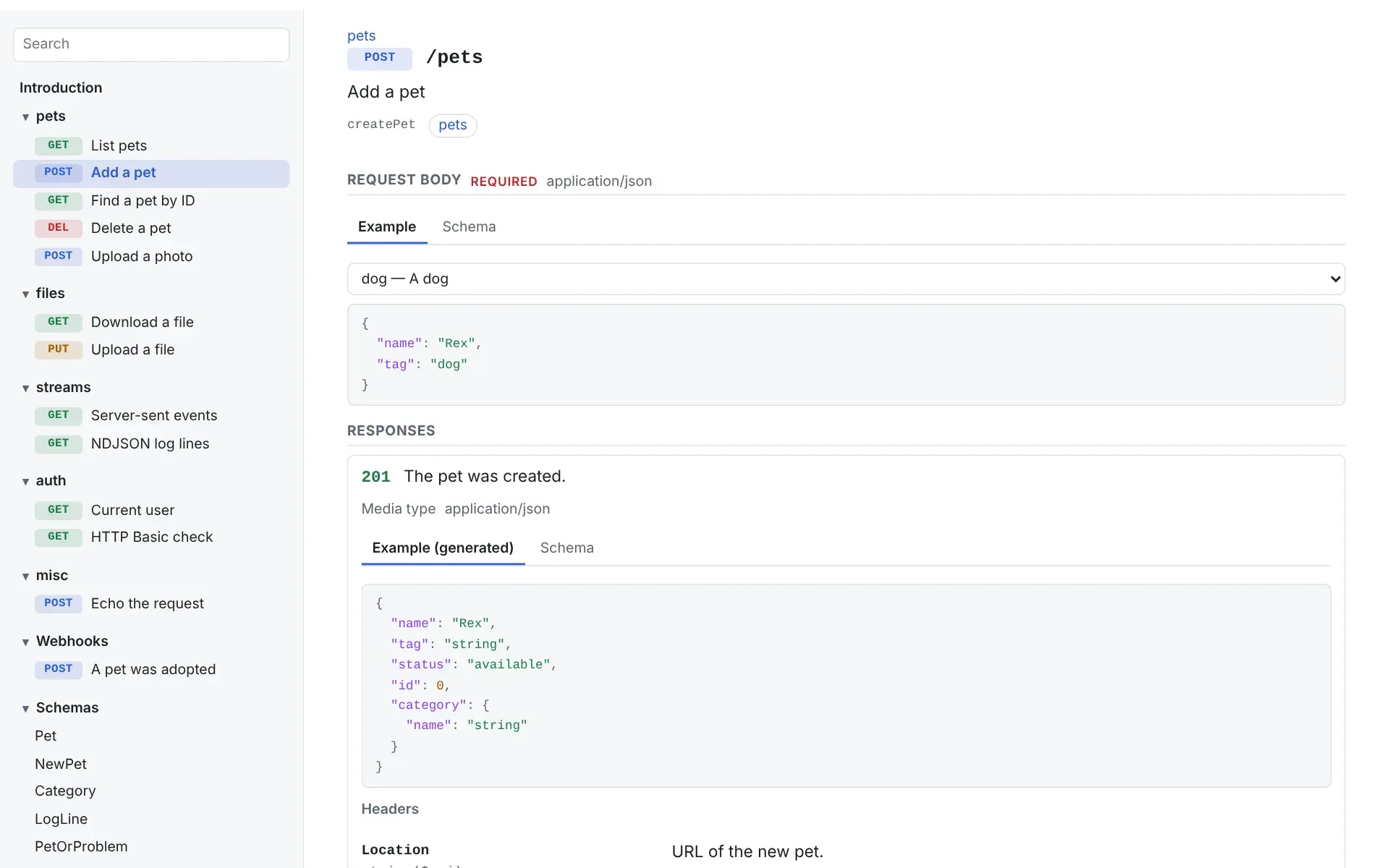Click the GET badge for Download a file
Image resolution: width=1389 pixels, height=868 pixels.
(x=59, y=322)
